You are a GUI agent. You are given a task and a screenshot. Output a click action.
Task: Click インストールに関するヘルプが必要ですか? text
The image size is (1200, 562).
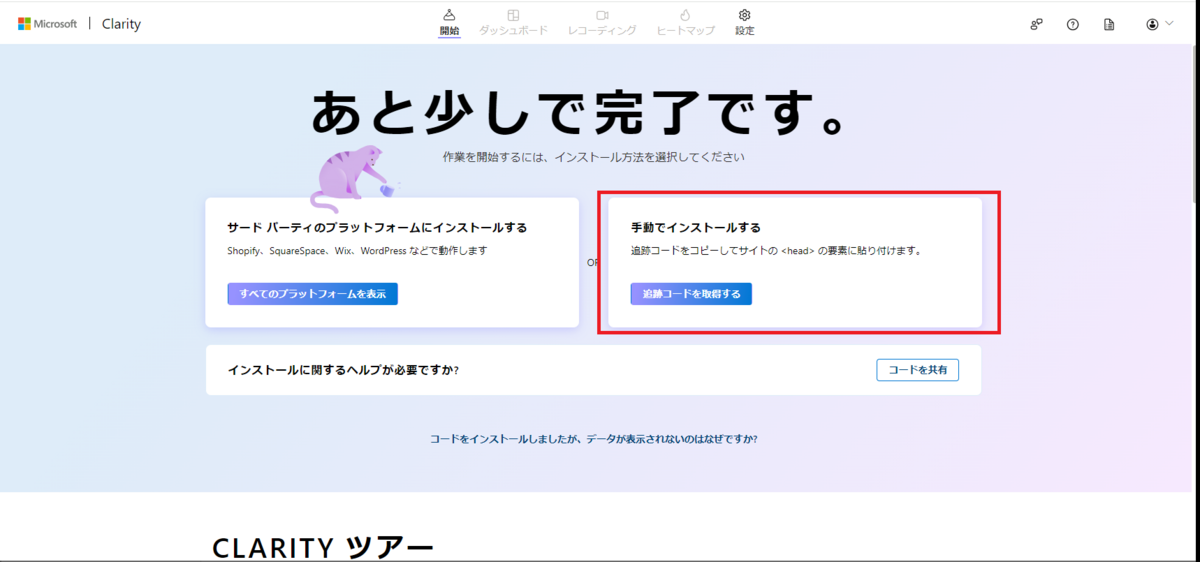(343, 370)
